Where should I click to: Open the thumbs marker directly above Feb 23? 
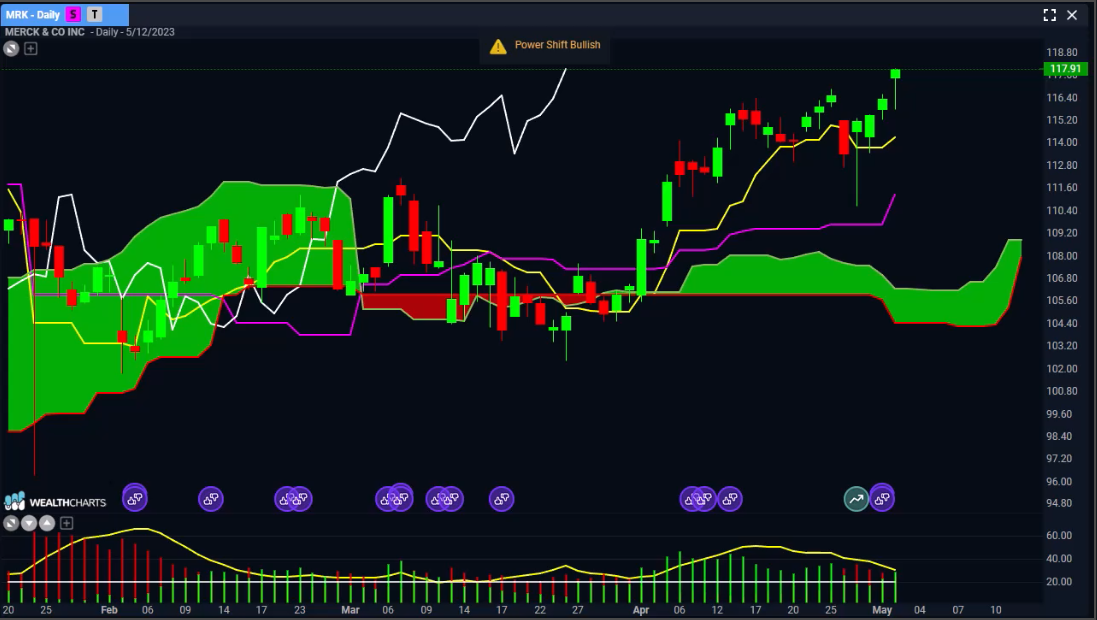pyautogui.click(x=302, y=499)
